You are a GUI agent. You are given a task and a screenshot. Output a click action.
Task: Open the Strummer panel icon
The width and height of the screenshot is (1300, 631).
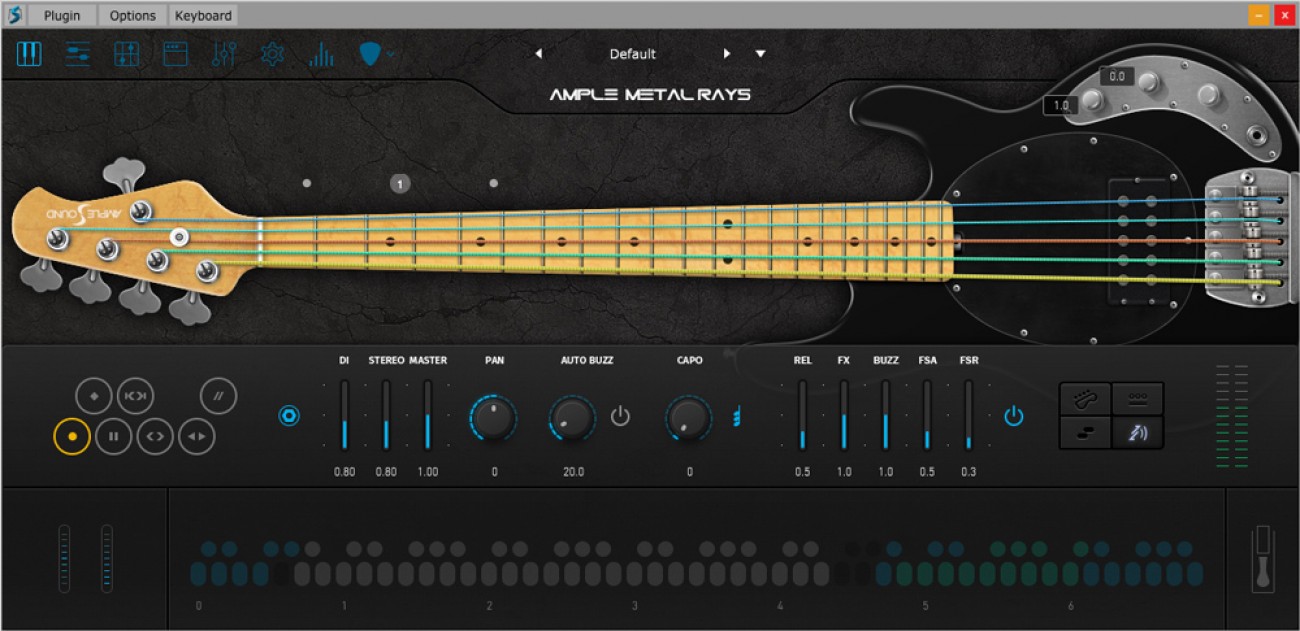coord(127,54)
